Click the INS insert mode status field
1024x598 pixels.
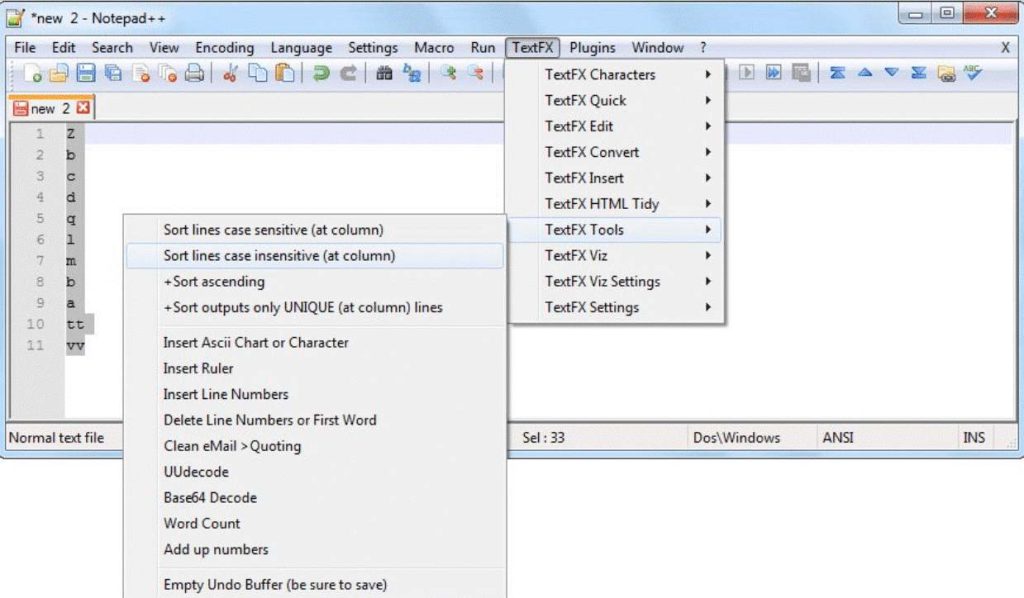(974, 438)
